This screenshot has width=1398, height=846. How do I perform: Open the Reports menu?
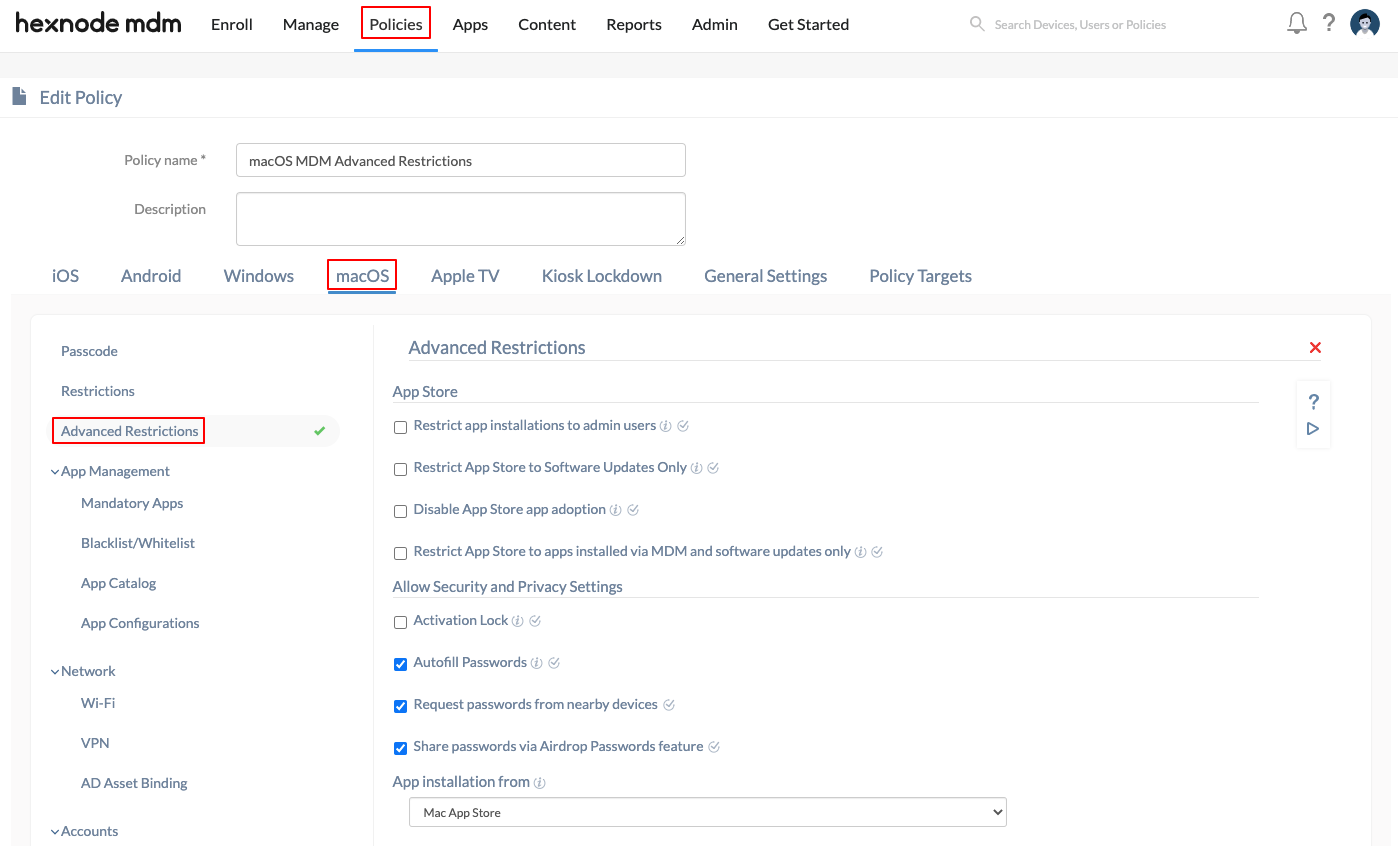[634, 24]
